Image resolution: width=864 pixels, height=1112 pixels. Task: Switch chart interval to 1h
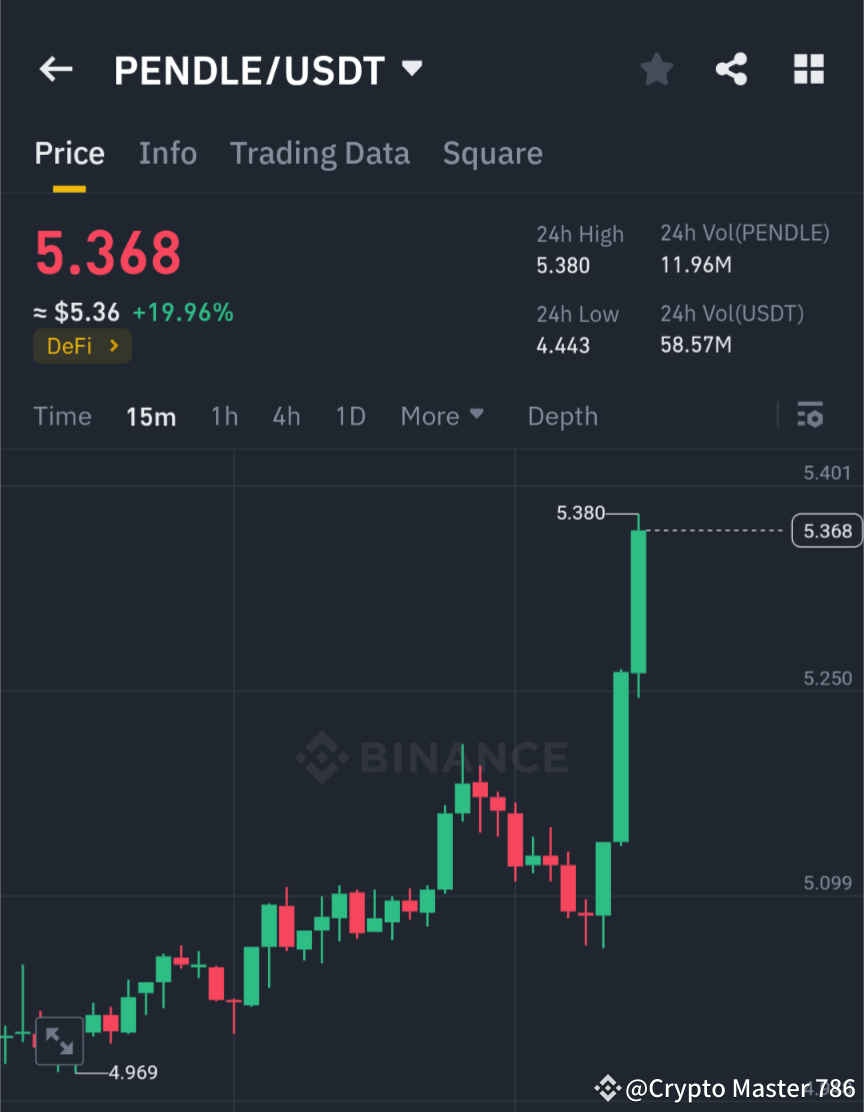[224, 416]
